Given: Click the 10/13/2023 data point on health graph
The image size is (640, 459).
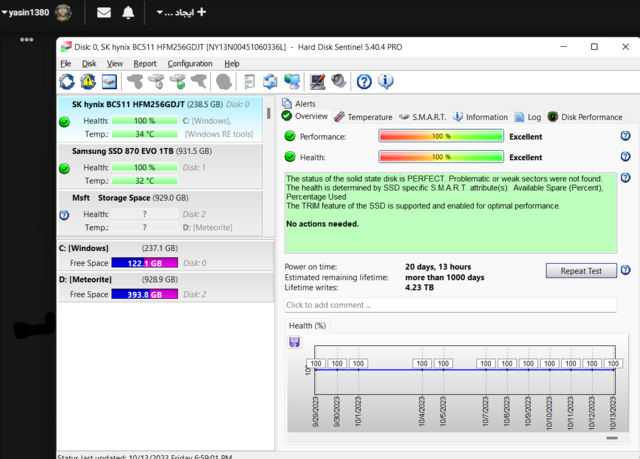Looking at the screenshot, I should [x=613, y=370].
